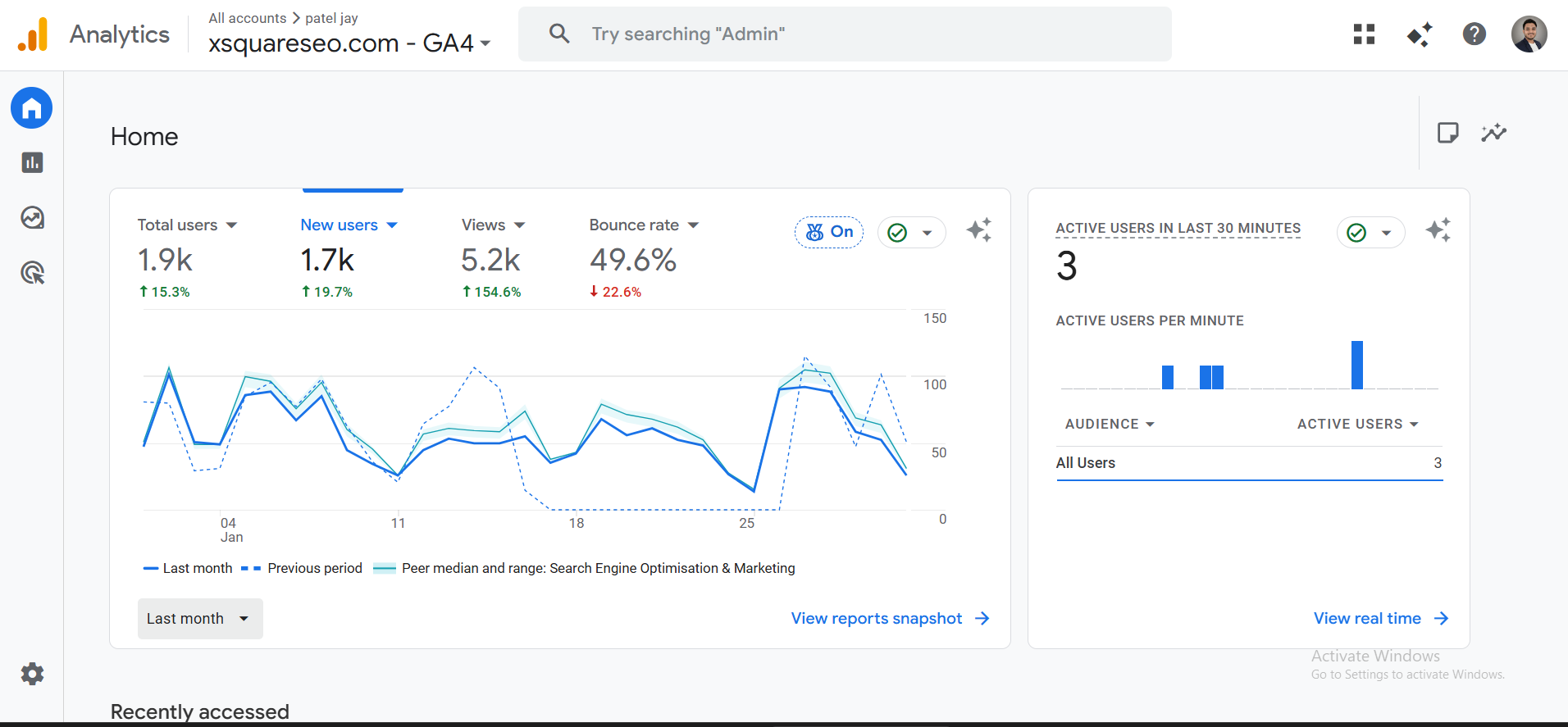This screenshot has width=1568, height=727.
Task: Click the arrow next to View real time
Action: pos(1441,618)
